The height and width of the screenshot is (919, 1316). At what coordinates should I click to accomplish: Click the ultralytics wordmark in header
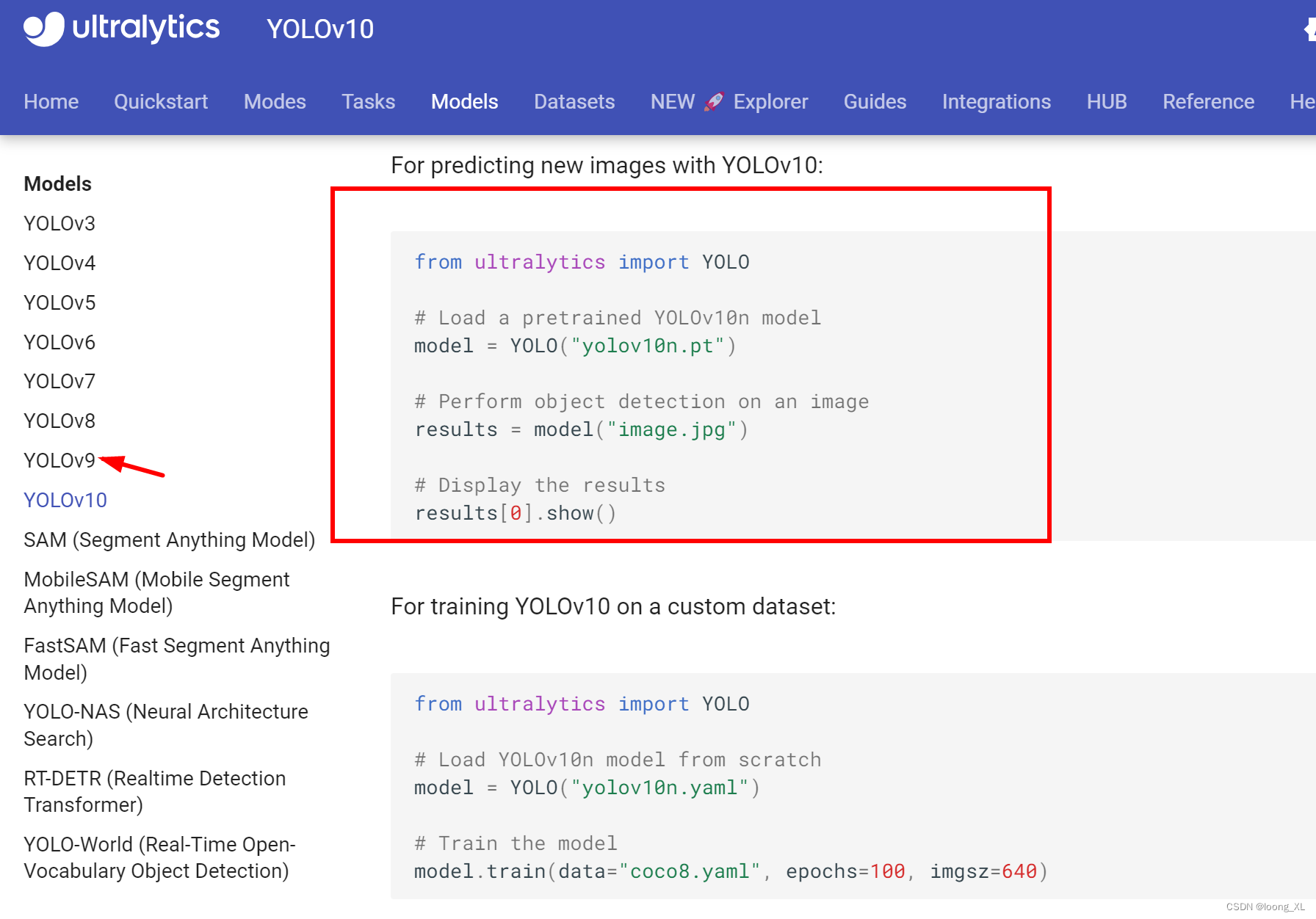pyautogui.click(x=146, y=28)
